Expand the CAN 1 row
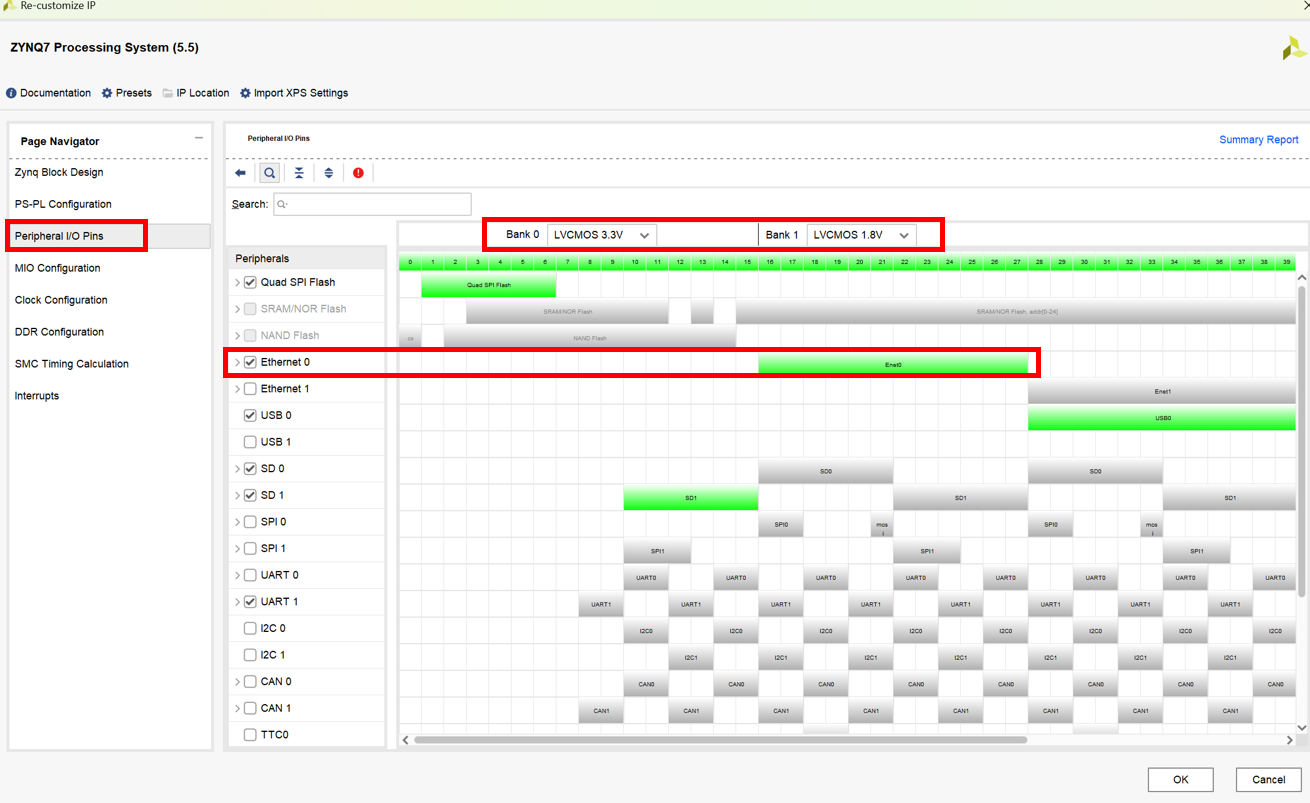1310x803 pixels. pos(237,708)
